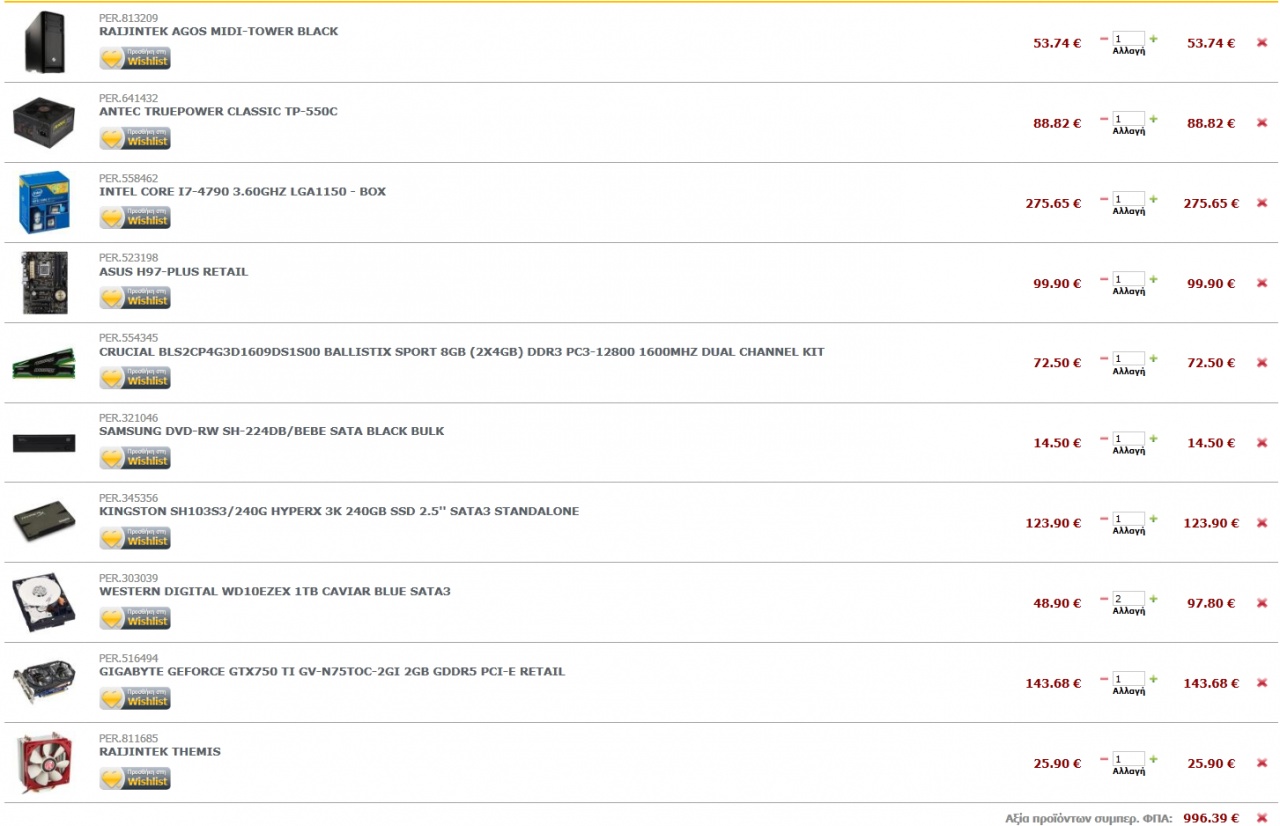Remove Raijintek Agos case from cart
This screenshot has width=1280, height=826.
[x=1262, y=43]
